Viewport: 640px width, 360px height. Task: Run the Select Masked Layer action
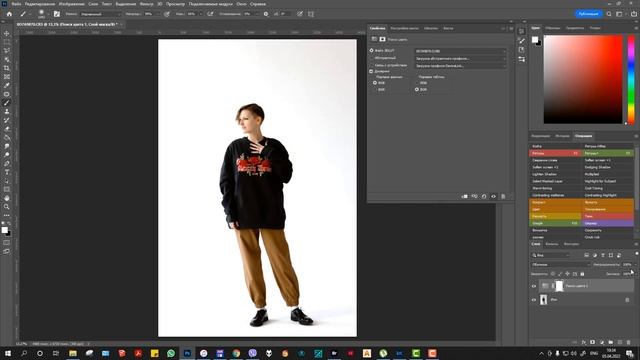coord(556,181)
